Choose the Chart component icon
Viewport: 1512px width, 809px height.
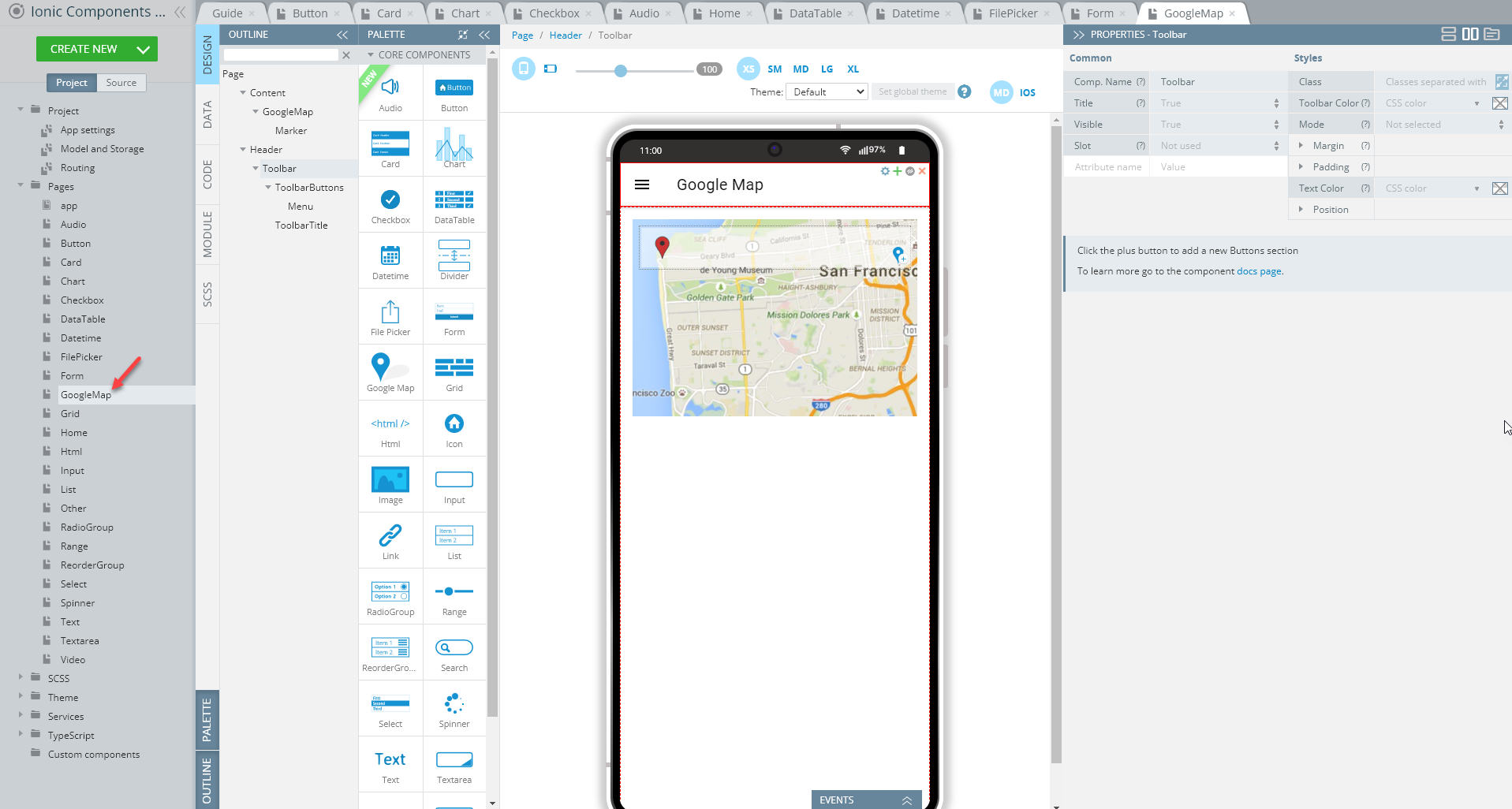click(454, 149)
